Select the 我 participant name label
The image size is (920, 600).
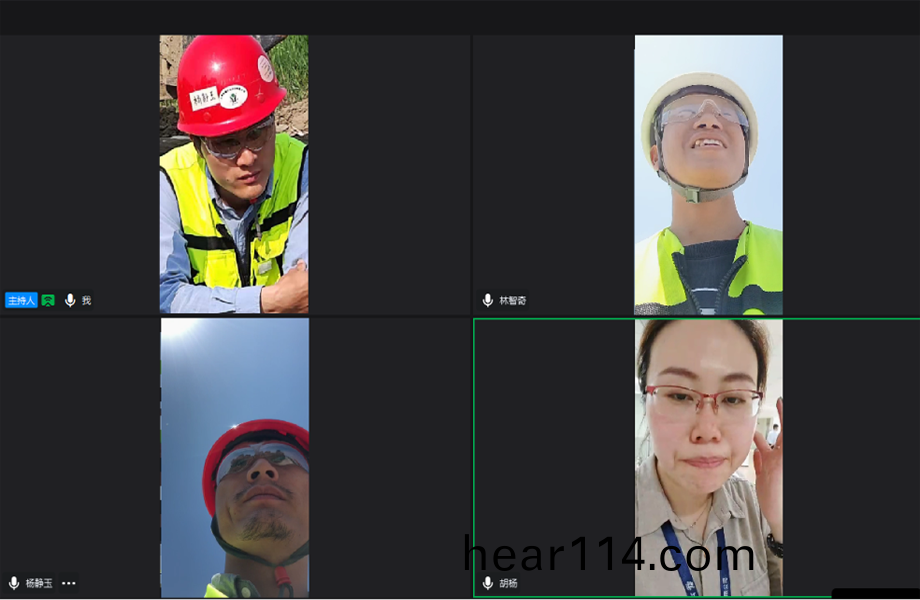click(86, 300)
